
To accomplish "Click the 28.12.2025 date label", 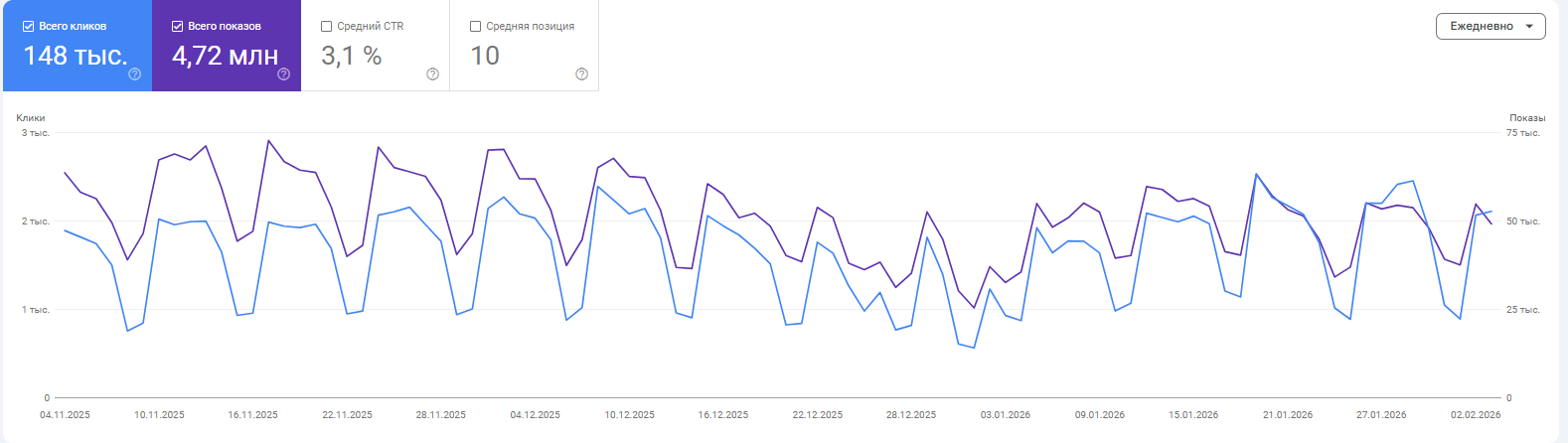I will [911, 415].
